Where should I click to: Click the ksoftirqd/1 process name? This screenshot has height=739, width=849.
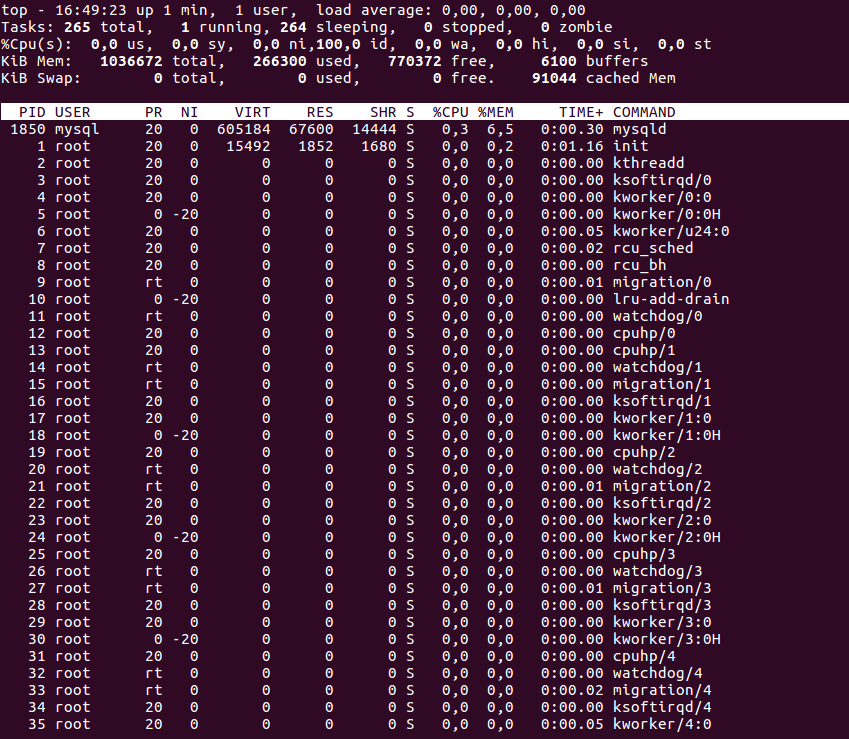point(662,401)
